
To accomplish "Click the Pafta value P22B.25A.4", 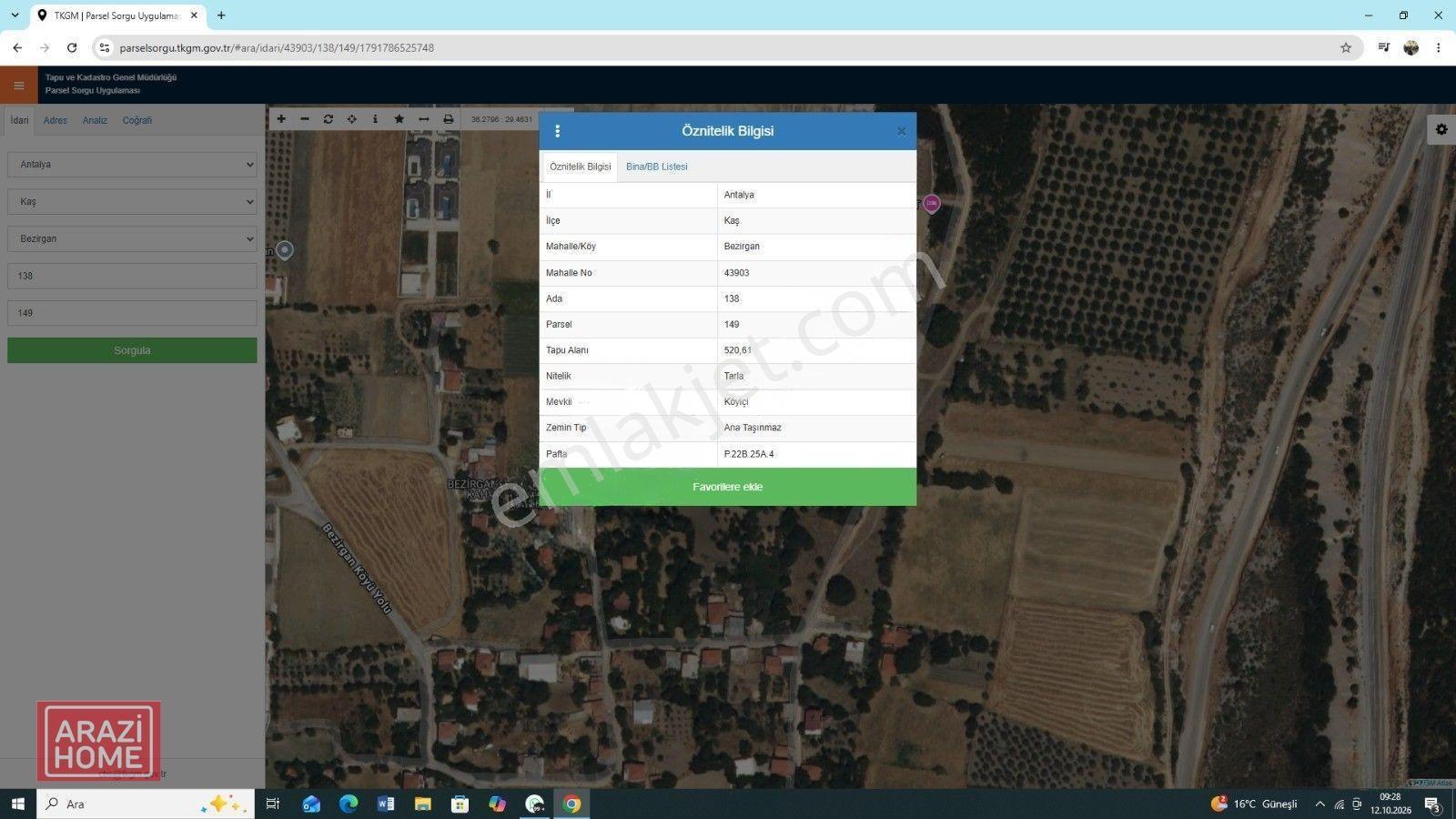I will coord(749,454).
